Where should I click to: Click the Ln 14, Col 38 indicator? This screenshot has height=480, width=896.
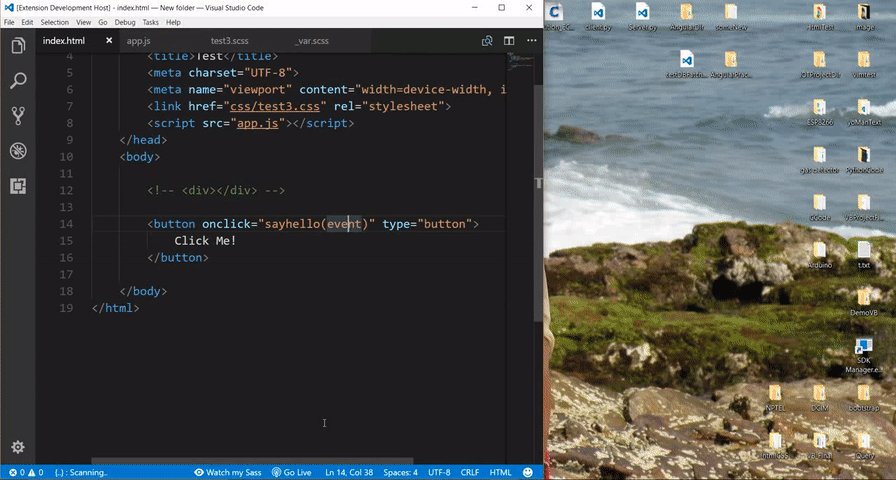point(348,472)
